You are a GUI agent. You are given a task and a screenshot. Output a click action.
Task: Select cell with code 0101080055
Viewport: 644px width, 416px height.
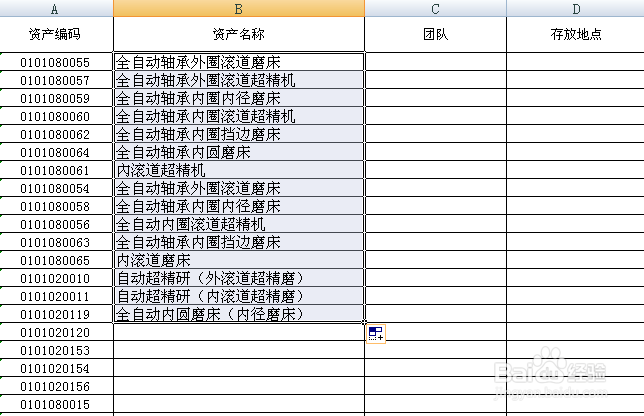pos(56,62)
